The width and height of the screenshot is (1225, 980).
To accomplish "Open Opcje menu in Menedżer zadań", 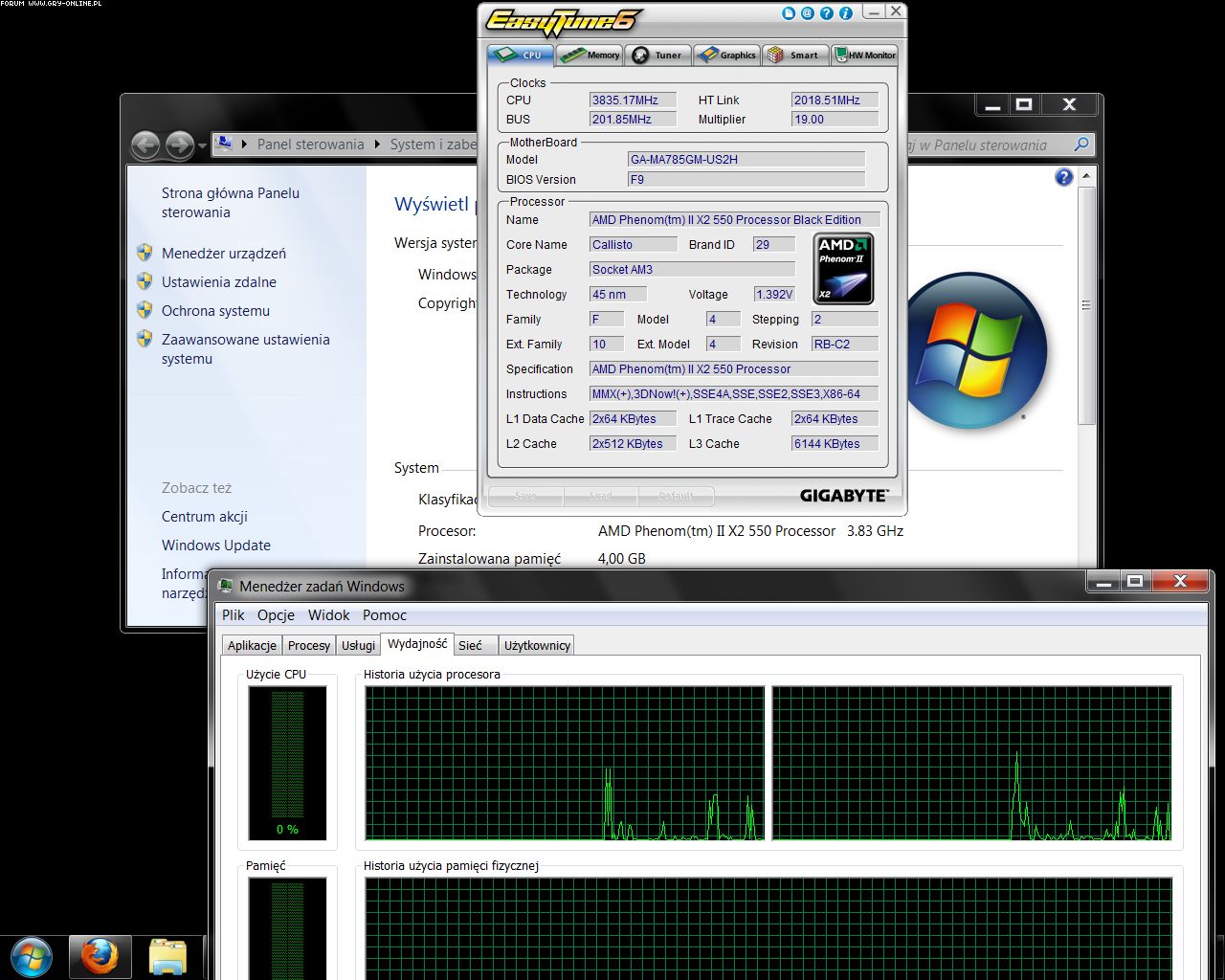I will 276,615.
